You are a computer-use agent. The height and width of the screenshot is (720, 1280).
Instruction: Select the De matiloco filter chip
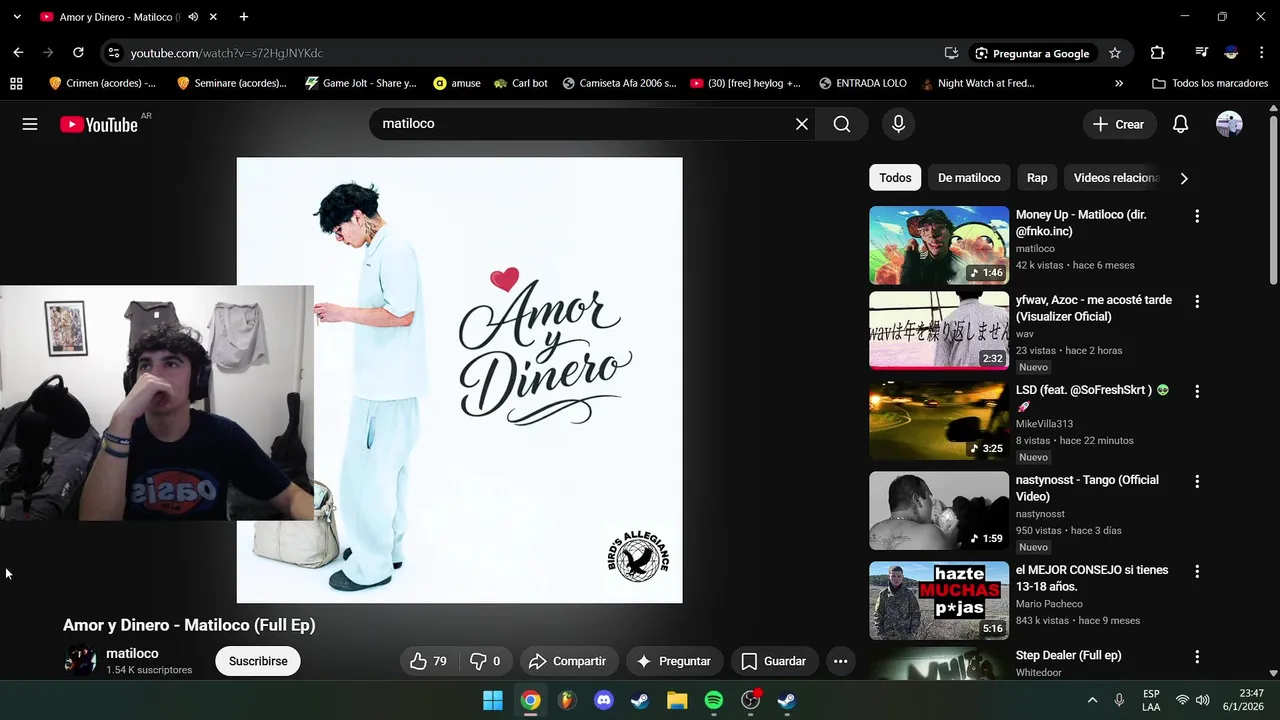pyautogui.click(x=969, y=178)
